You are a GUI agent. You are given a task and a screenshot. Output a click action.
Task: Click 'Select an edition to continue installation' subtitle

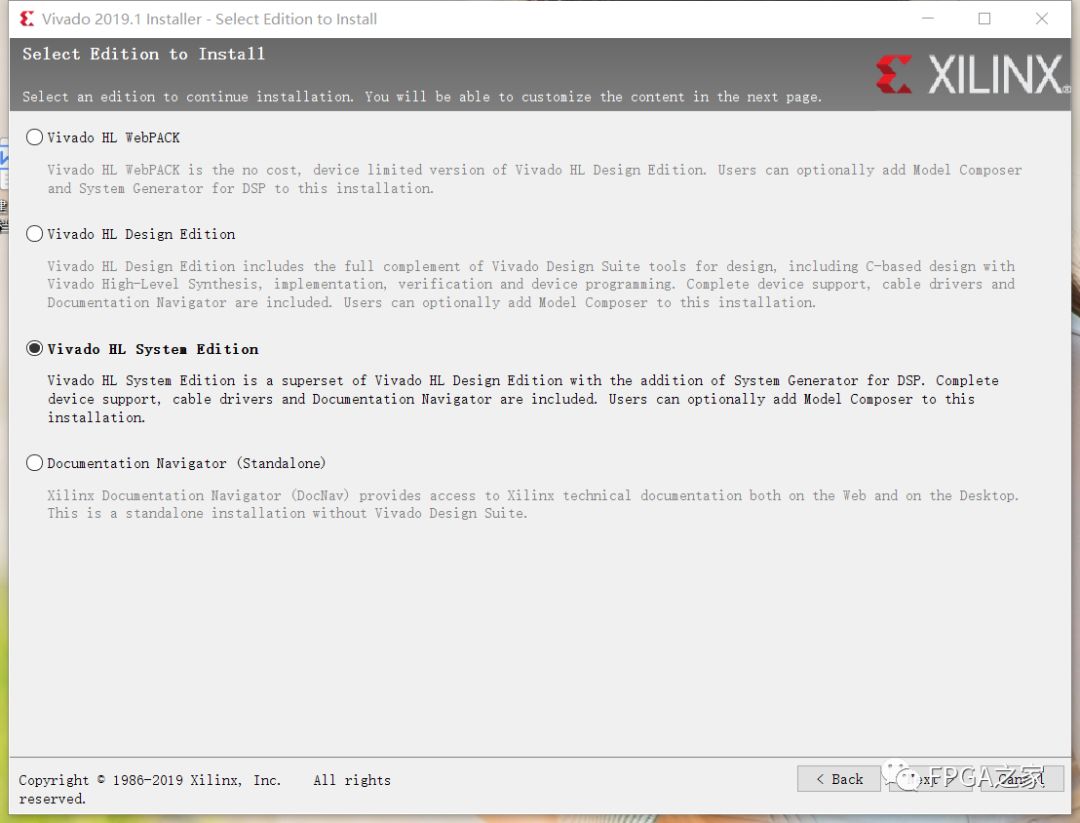[x=422, y=97]
